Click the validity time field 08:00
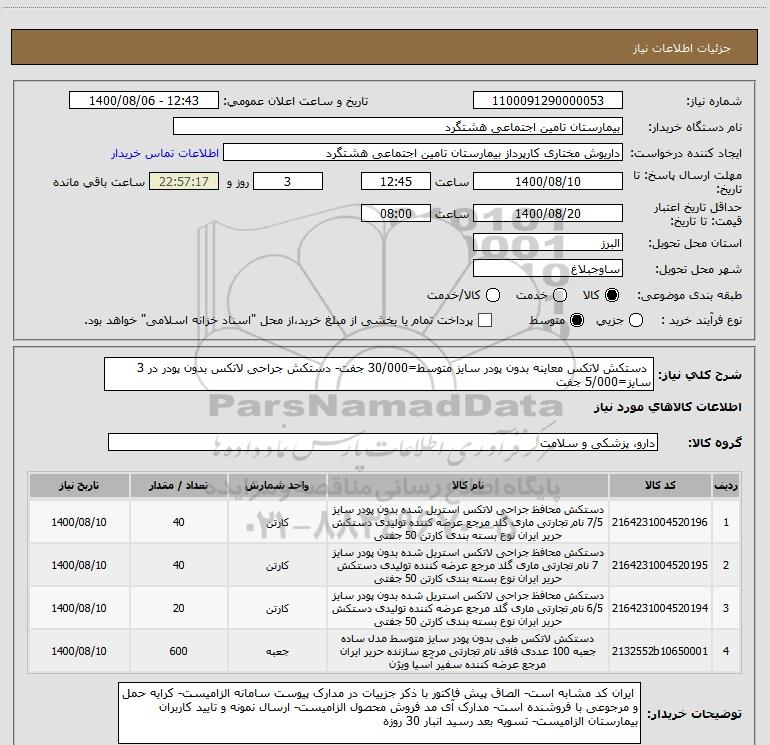This screenshot has height=745, width=770. pos(396,213)
